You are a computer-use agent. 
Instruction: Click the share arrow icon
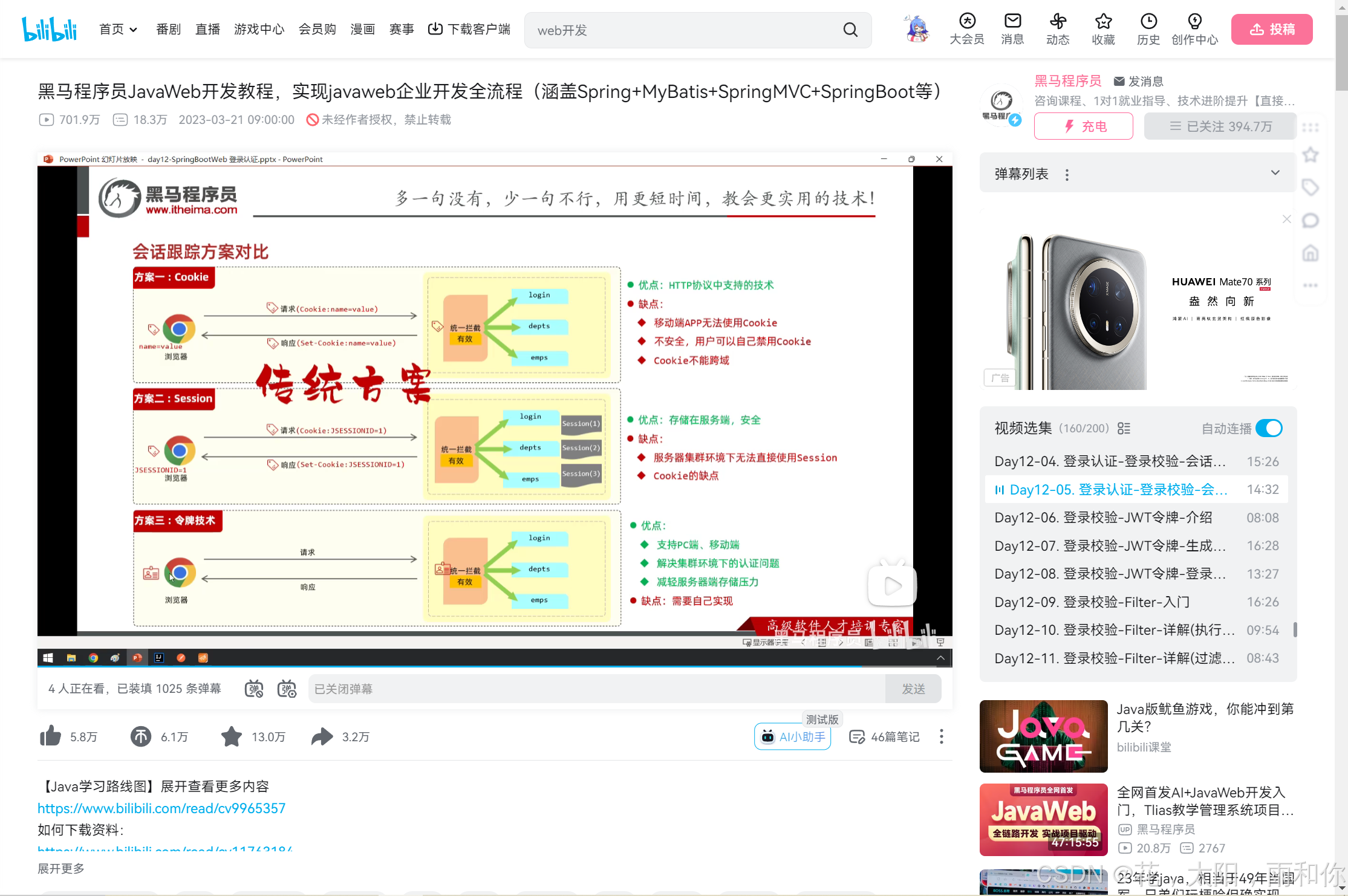click(322, 736)
